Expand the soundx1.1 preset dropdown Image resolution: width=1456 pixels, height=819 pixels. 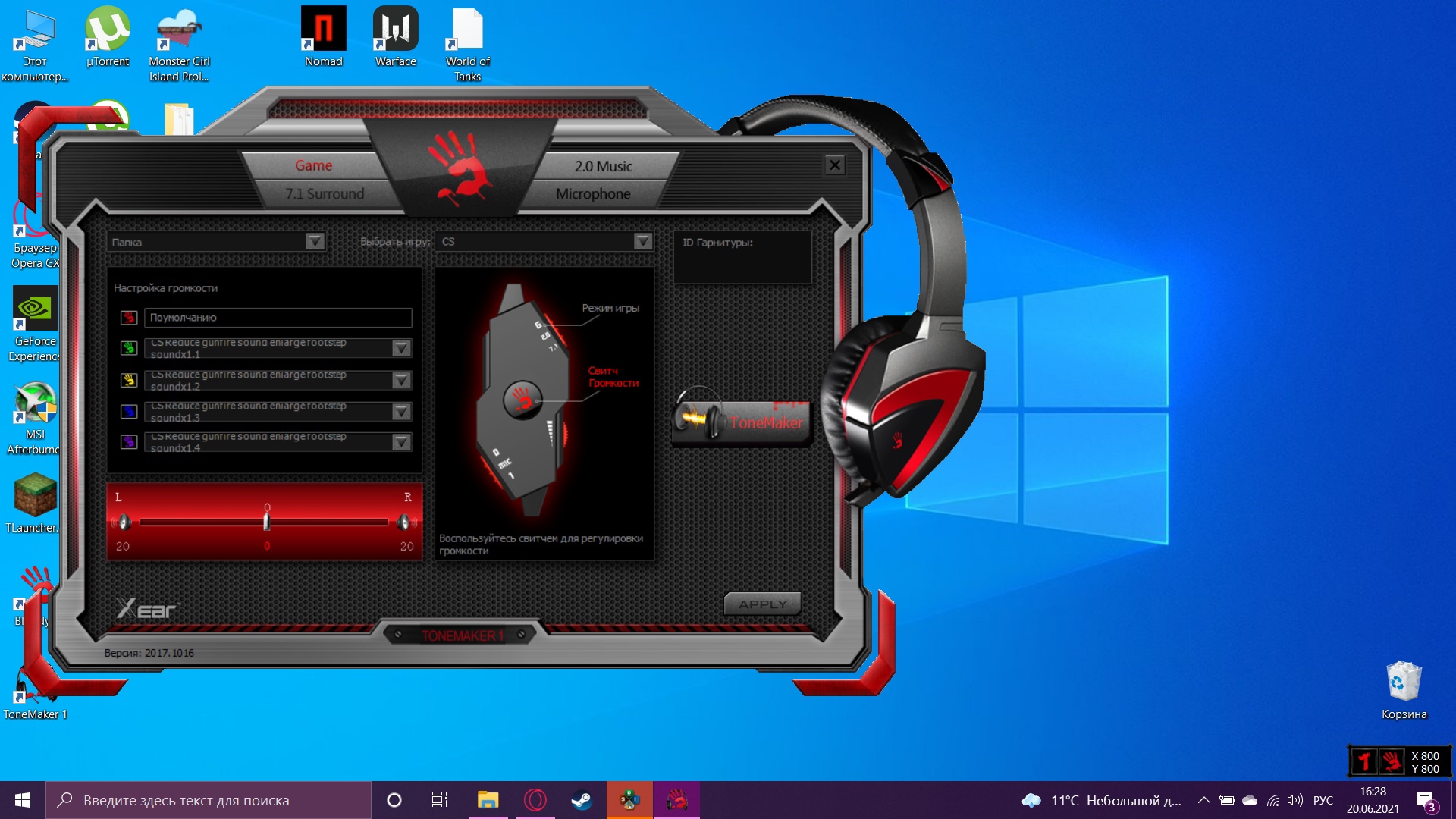[x=401, y=348]
